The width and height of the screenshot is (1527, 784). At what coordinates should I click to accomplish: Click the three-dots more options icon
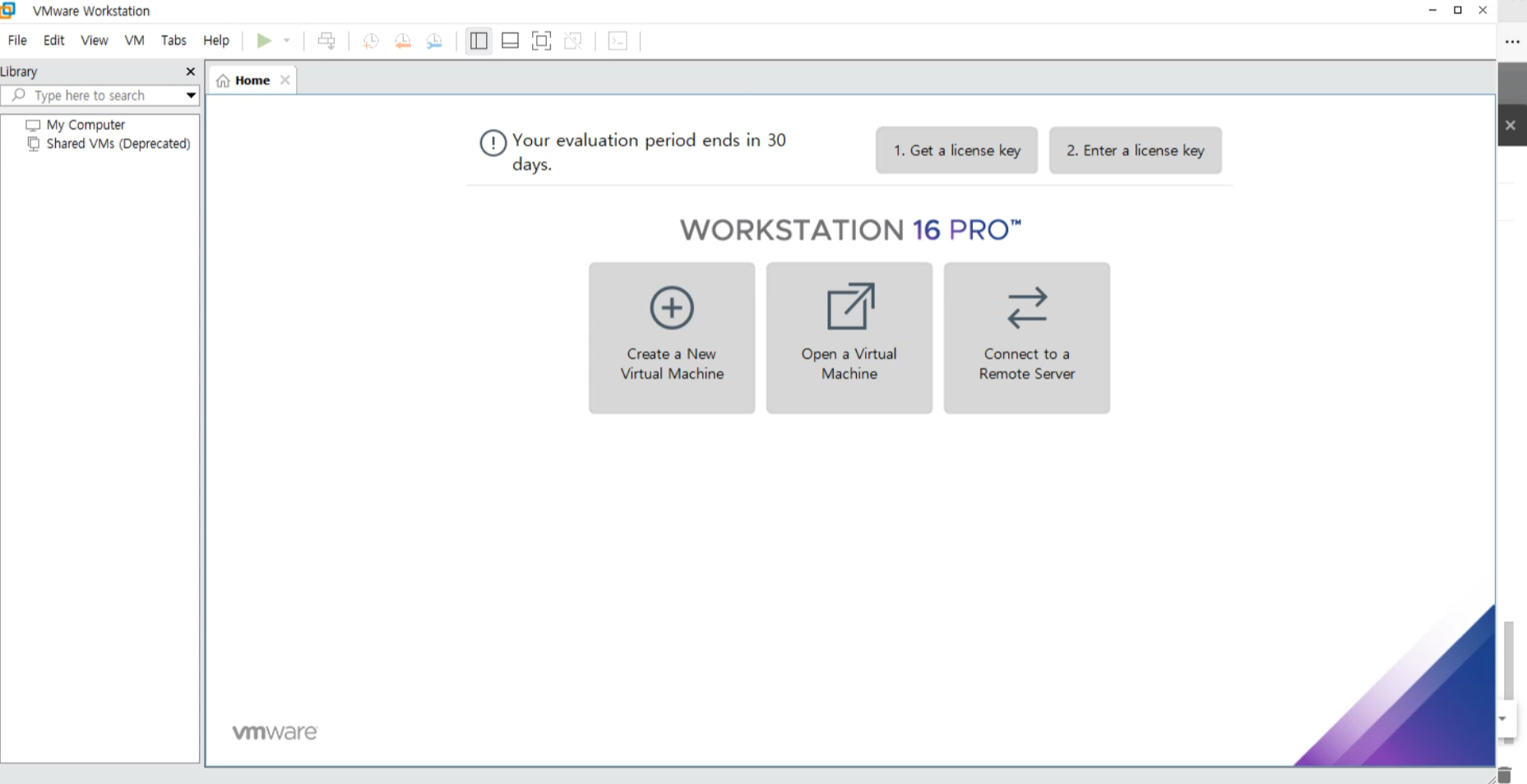(x=1512, y=41)
